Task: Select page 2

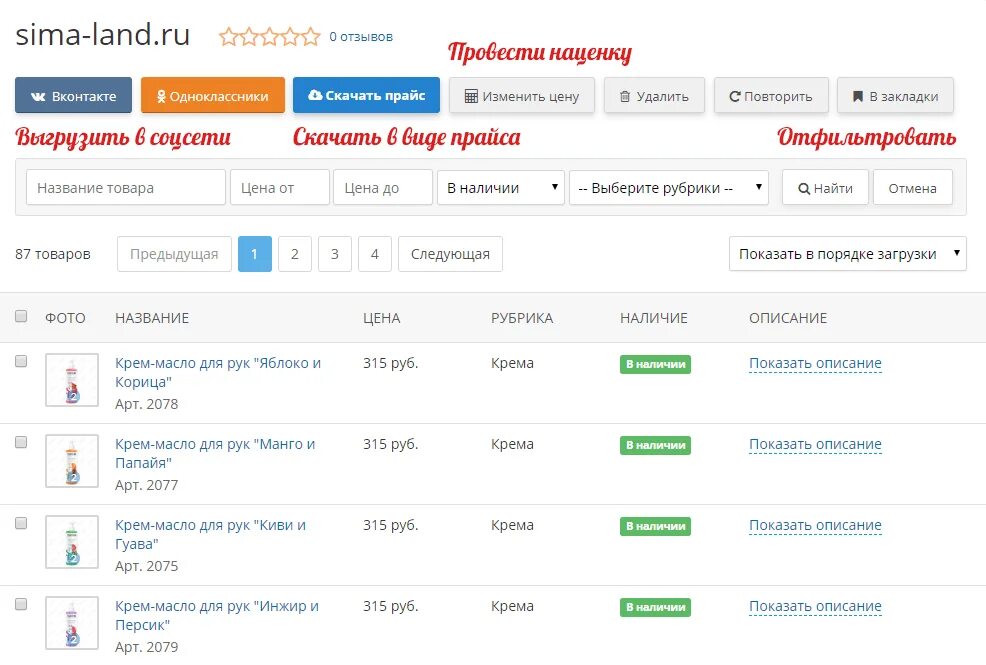Action: pyautogui.click(x=295, y=254)
